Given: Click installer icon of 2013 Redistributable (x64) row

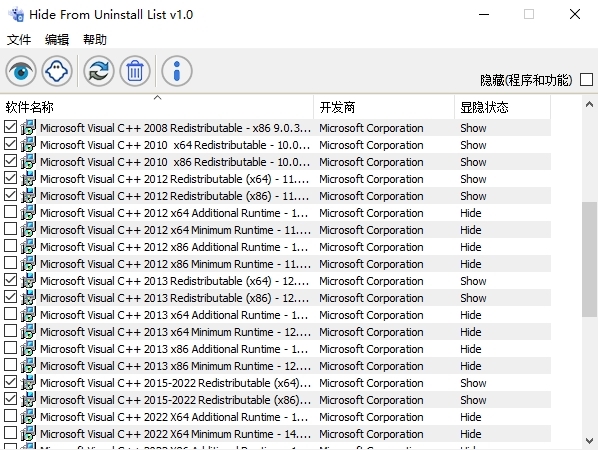Looking at the screenshot, I should pos(28,280).
